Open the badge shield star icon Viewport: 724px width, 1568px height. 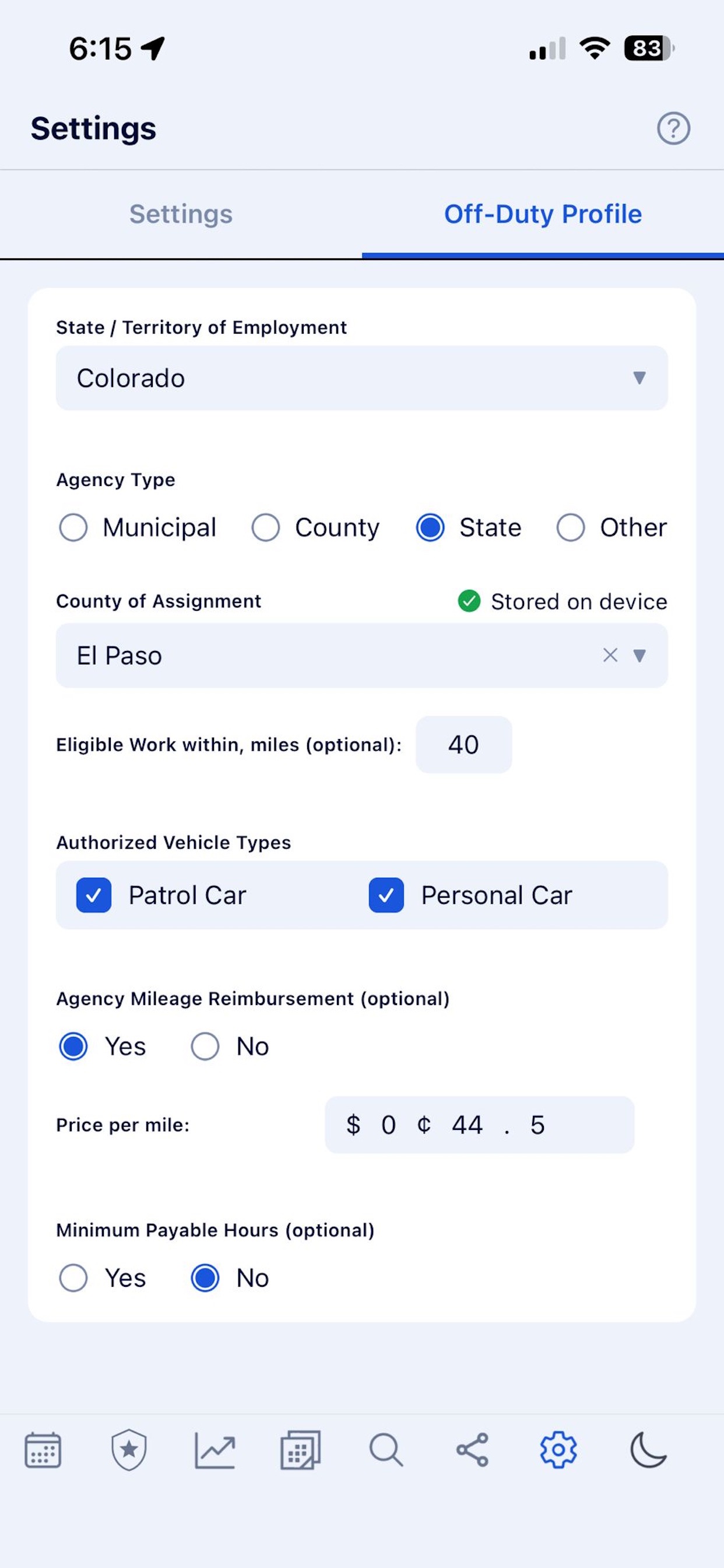[129, 1450]
